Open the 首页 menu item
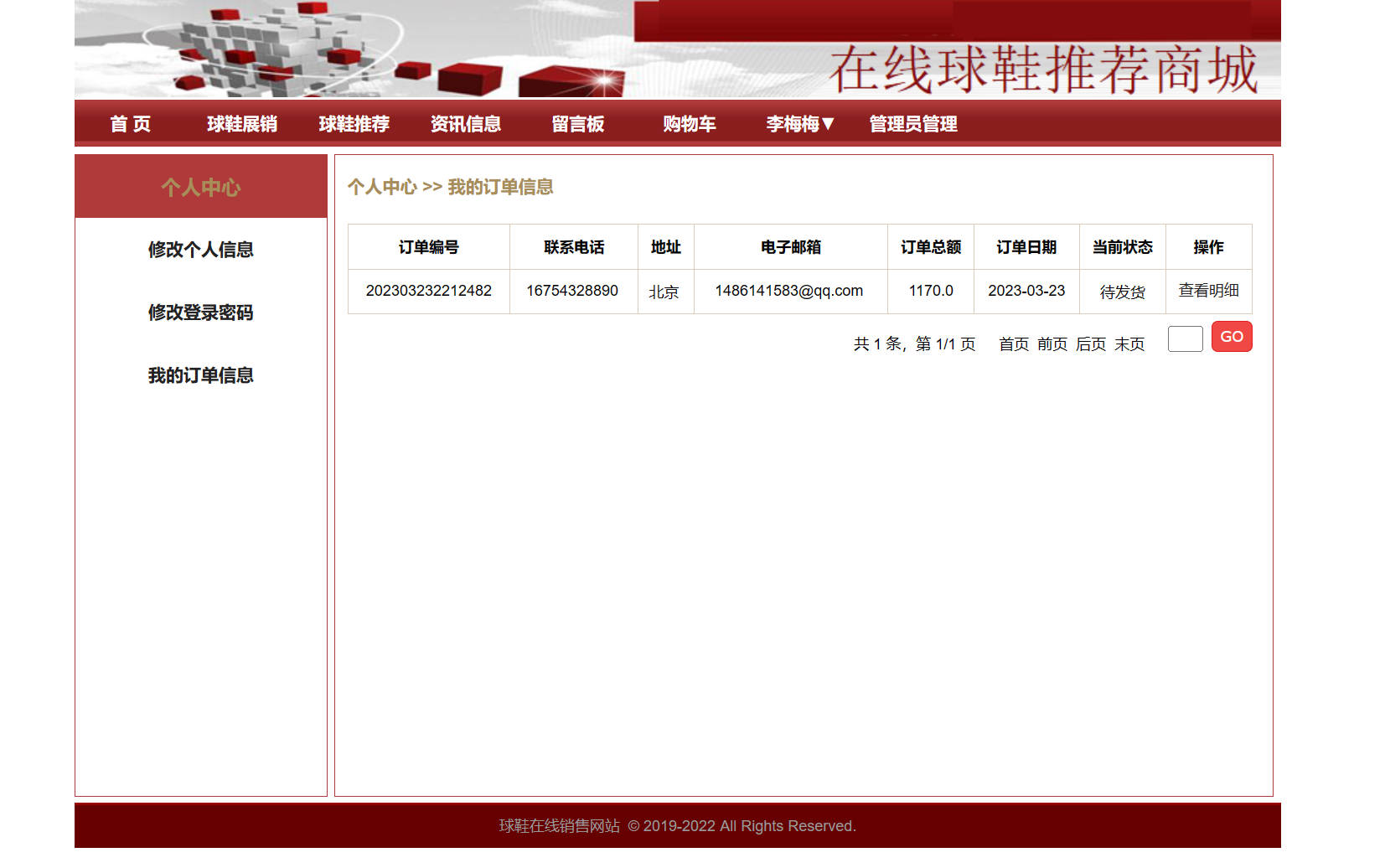This screenshot has width=1385, height=868. coord(130,124)
